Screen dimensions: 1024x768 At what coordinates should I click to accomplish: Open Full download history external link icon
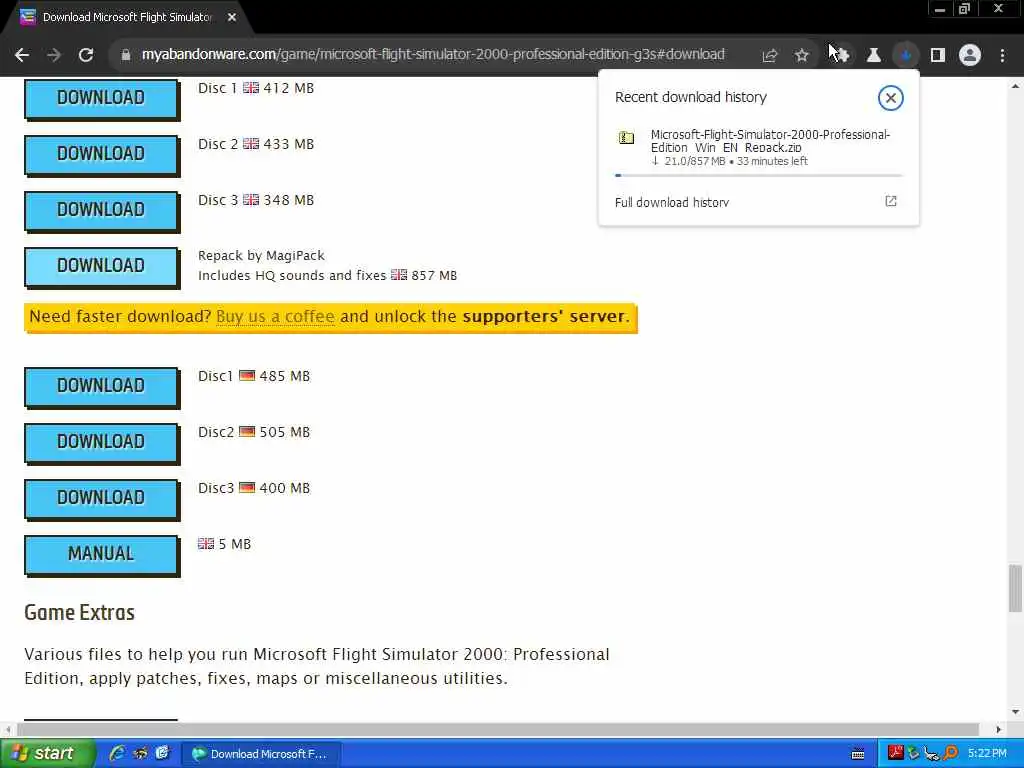[891, 201]
